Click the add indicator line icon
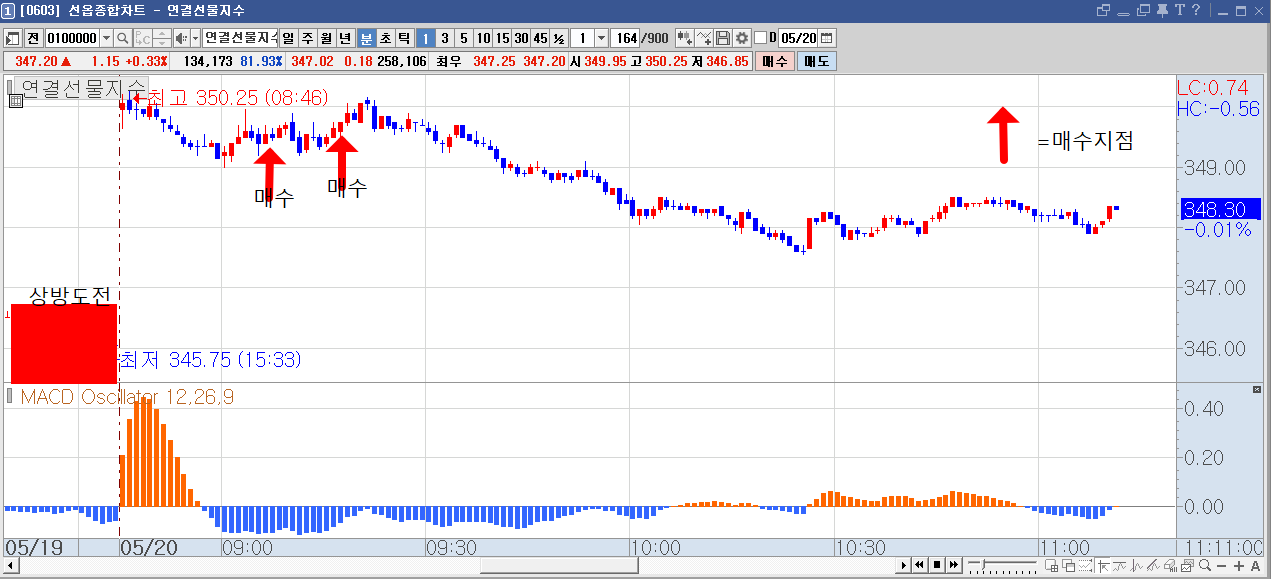Viewport: 1271px width, 579px height. coord(705,38)
